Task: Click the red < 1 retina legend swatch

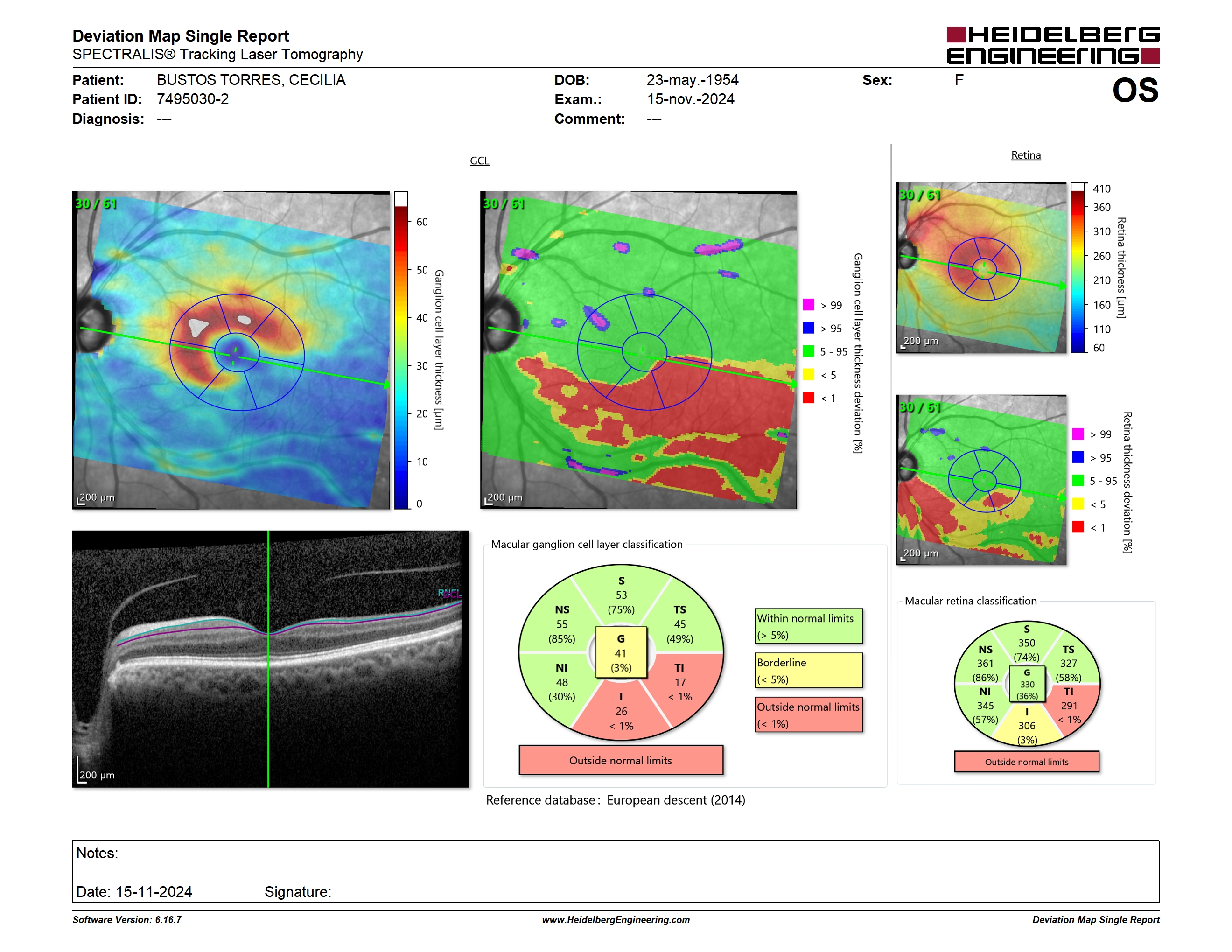Action: click(x=1078, y=527)
